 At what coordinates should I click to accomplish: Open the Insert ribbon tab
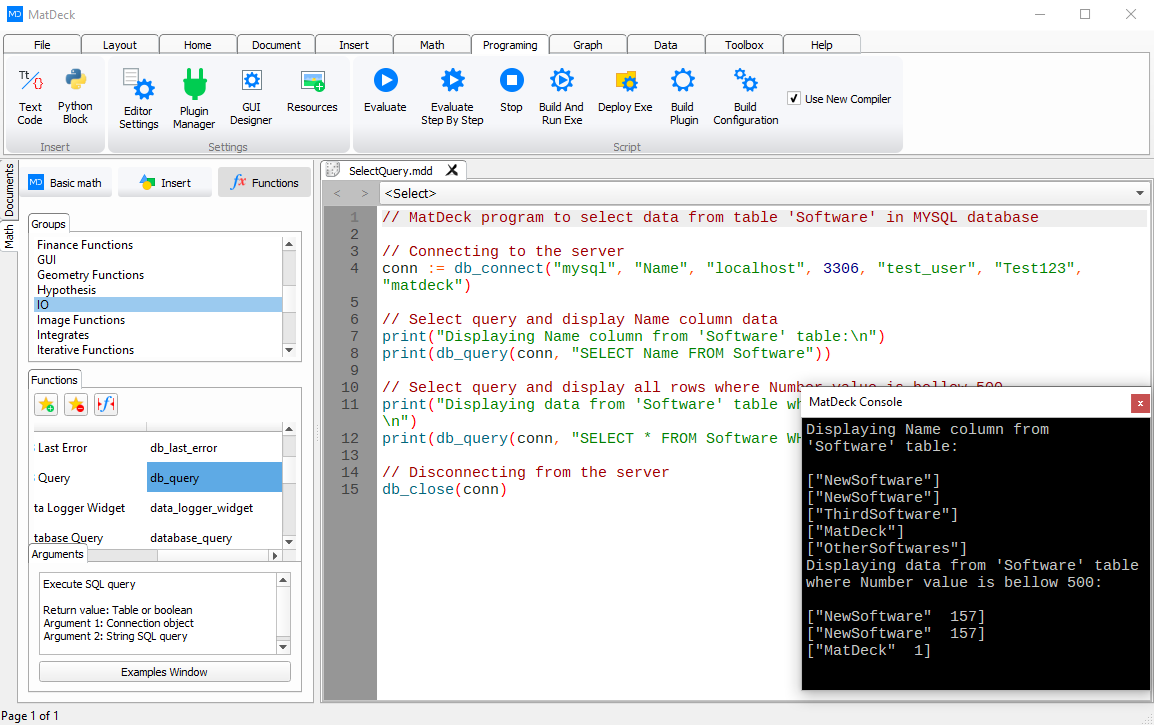(x=354, y=45)
